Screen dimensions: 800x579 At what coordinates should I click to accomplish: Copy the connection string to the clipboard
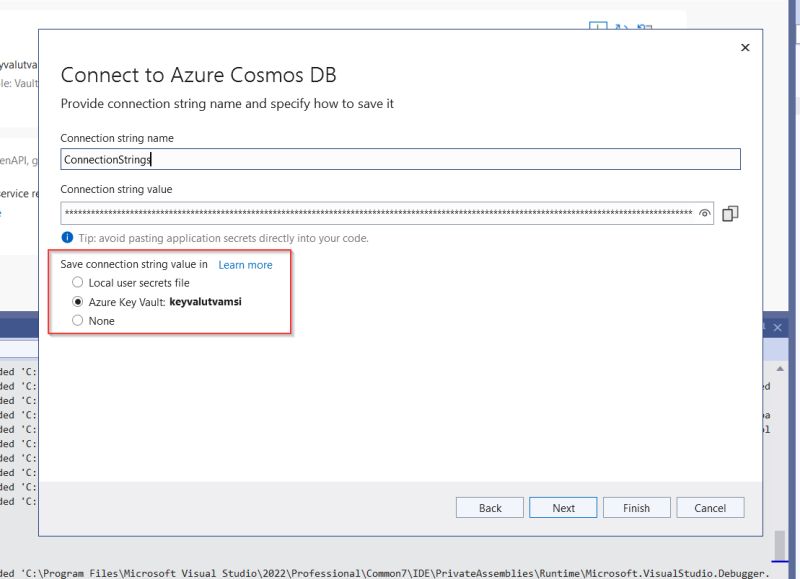point(729,213)
